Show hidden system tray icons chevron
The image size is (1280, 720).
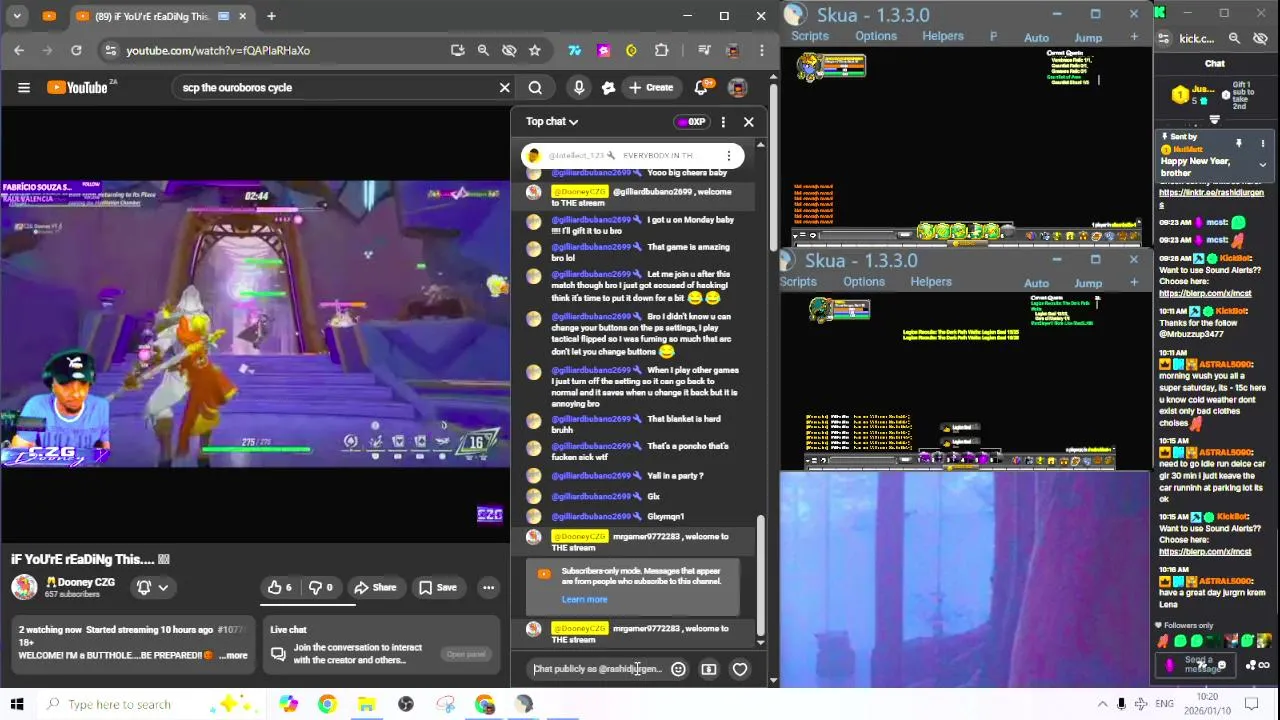coord(1102,704)
